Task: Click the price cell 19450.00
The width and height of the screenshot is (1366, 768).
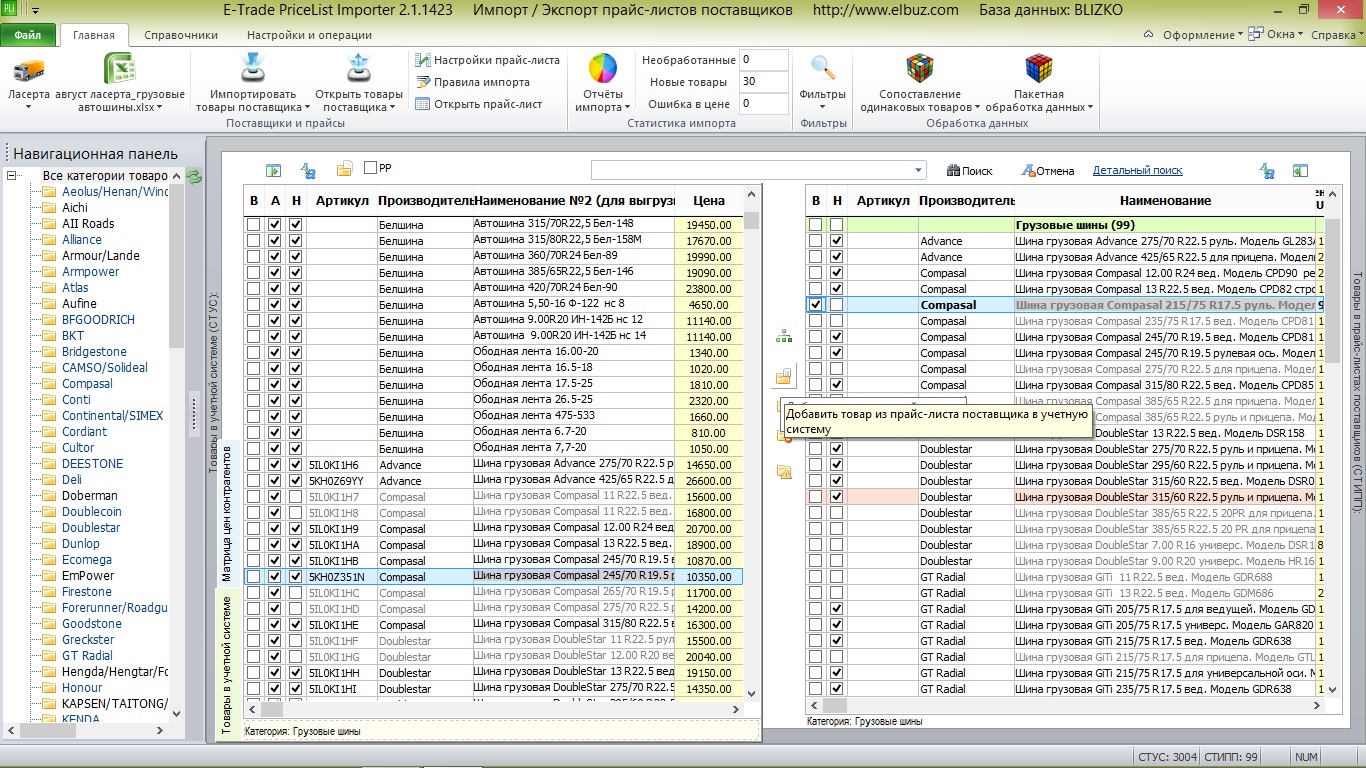Action: (x=709, y=225)
